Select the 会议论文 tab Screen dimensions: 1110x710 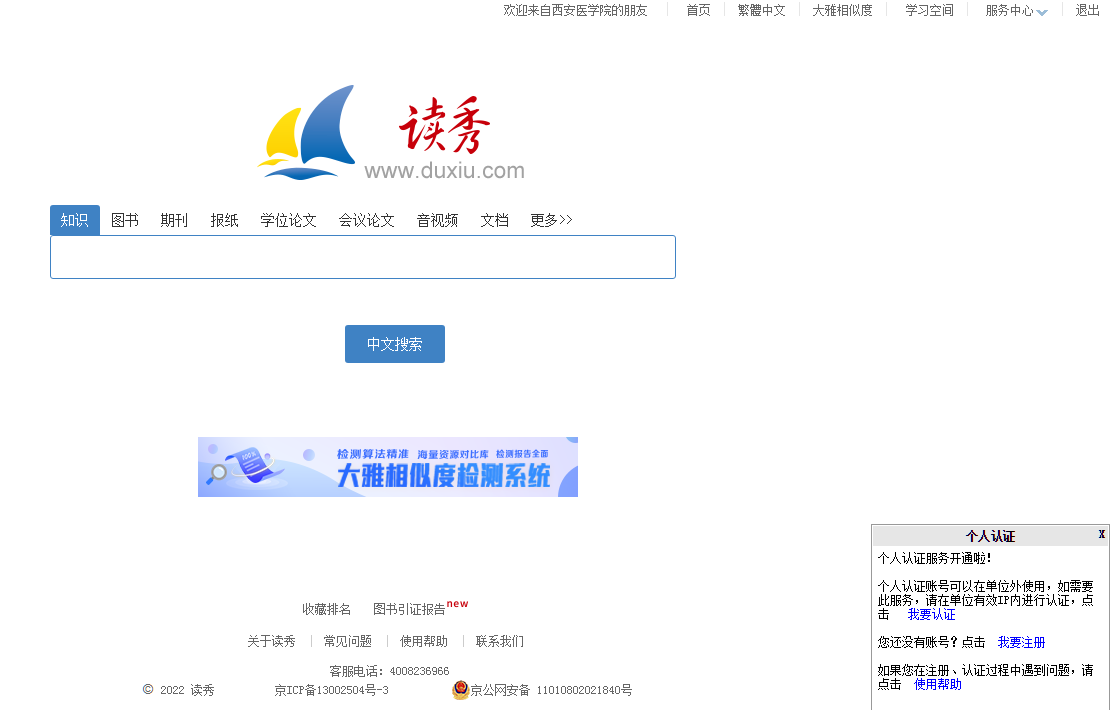click(366, 220)
